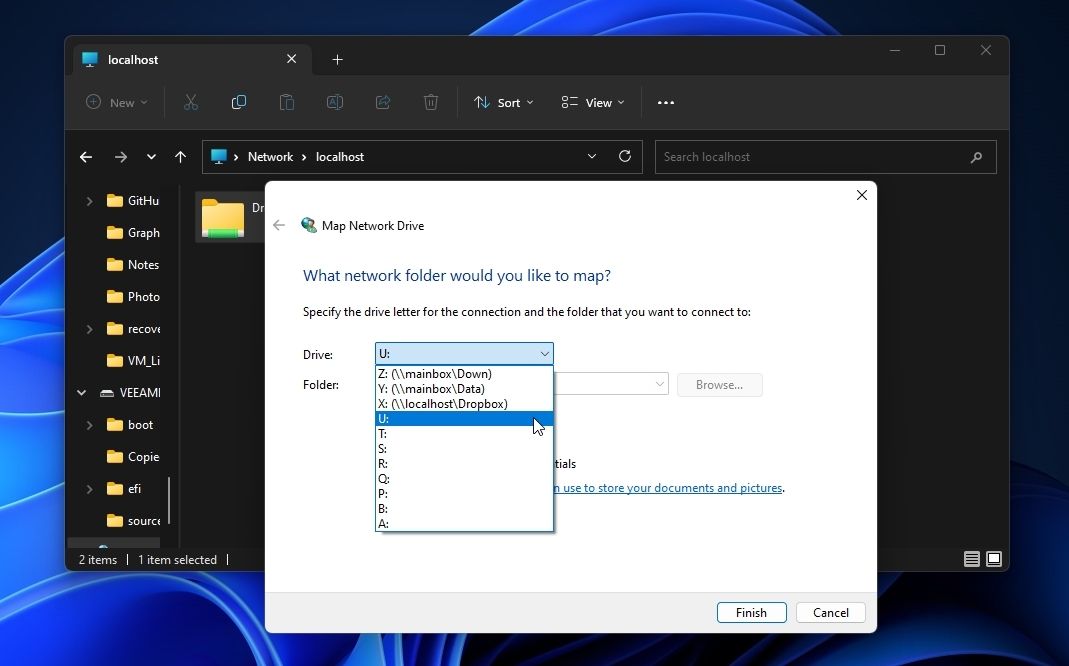The height and width of the screenshot is (666, 1069).
Task: Switch to details view in the status bar
Action: [x=971, y=559]
